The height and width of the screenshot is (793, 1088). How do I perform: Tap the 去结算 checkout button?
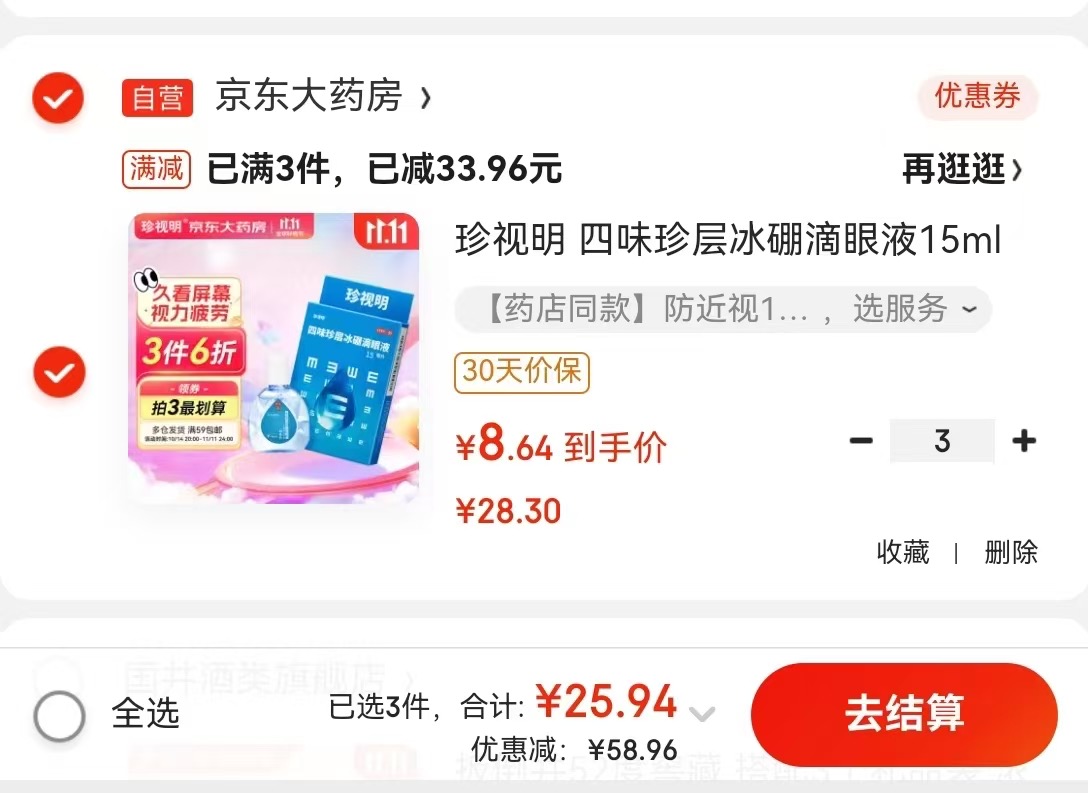click(x=904, y=715)
